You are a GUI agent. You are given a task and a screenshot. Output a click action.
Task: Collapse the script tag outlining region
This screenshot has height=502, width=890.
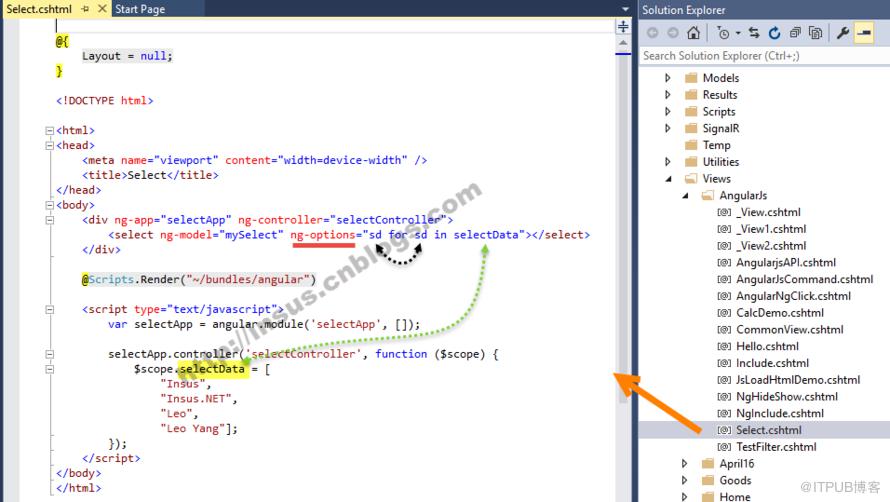(x=49, y=309)
